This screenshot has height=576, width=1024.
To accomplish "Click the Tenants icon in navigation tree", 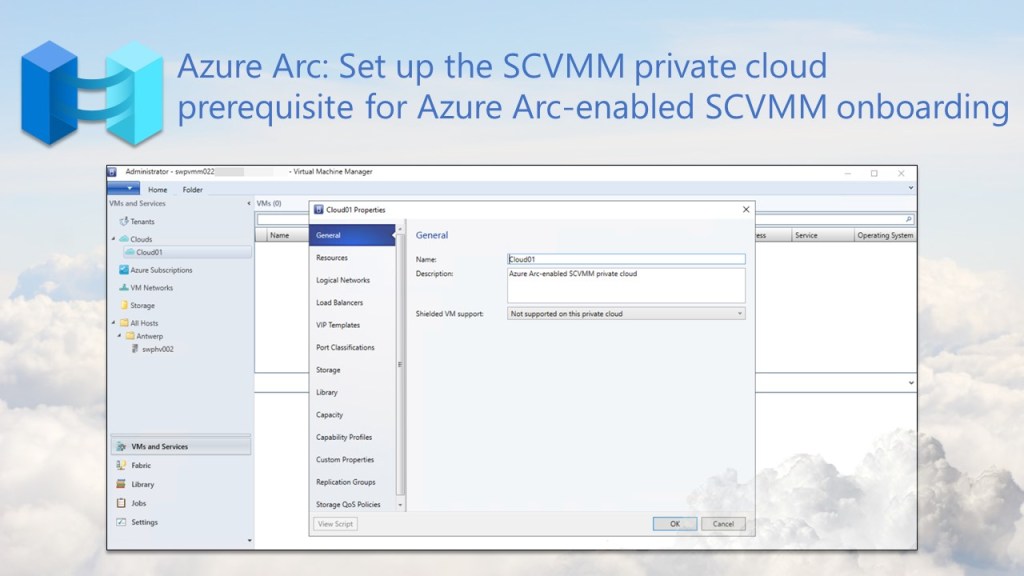I will (x=124, y=221).
